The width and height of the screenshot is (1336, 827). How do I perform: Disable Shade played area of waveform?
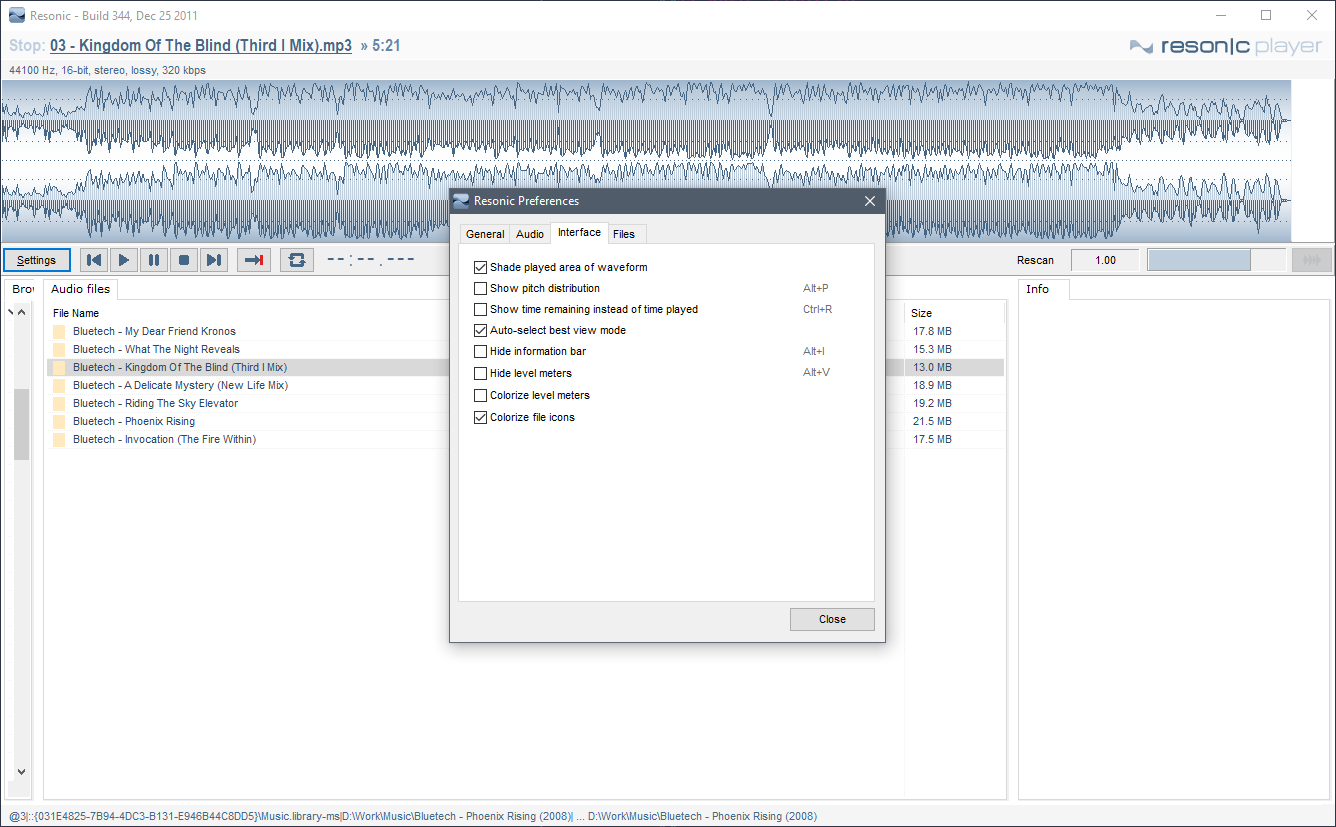click(x=481, y=268)
